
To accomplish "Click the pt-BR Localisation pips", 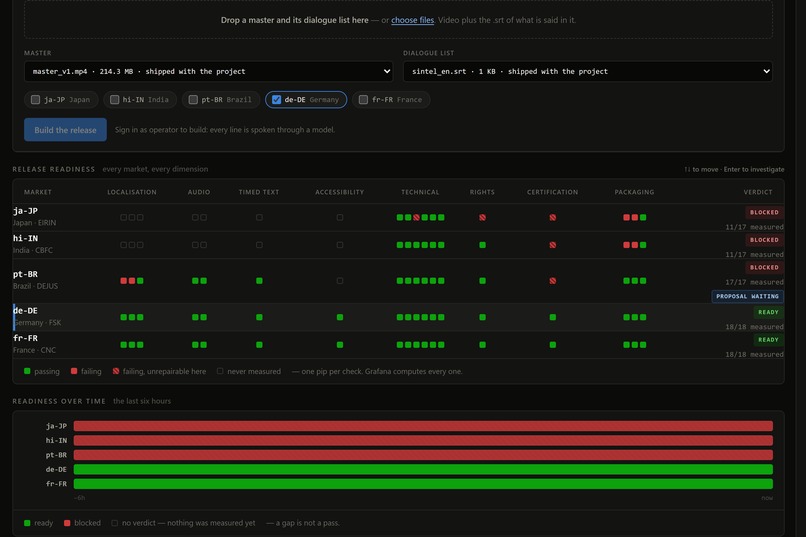I will pos(132,281).
